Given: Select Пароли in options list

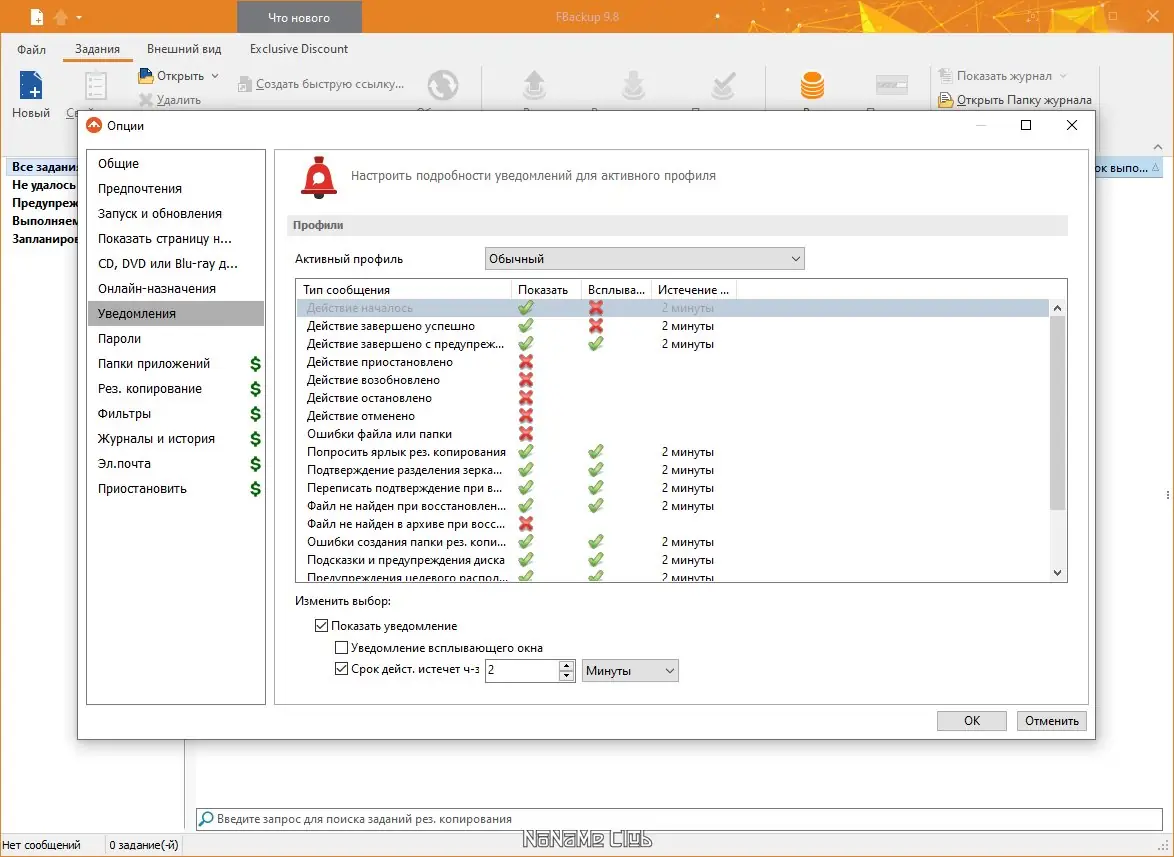Looking at the screenshot, I should [176, 338].
